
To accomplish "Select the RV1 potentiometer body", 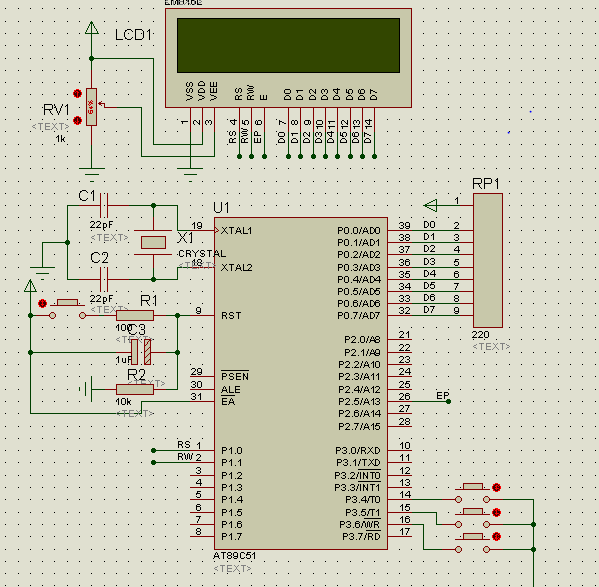I will coord(91,107).
